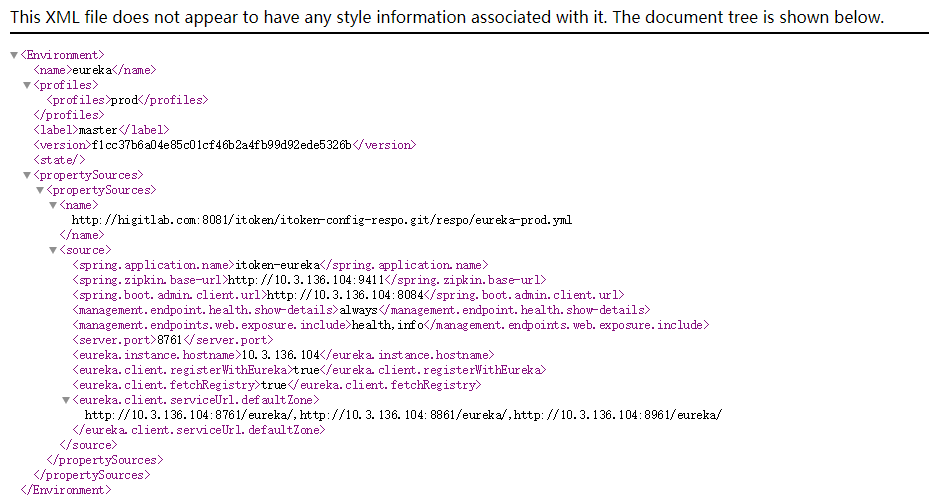The image size is (929, 502).
Task: Collapse the name node under propertySources
Action: pyautogui.click(x=53, y=205)
